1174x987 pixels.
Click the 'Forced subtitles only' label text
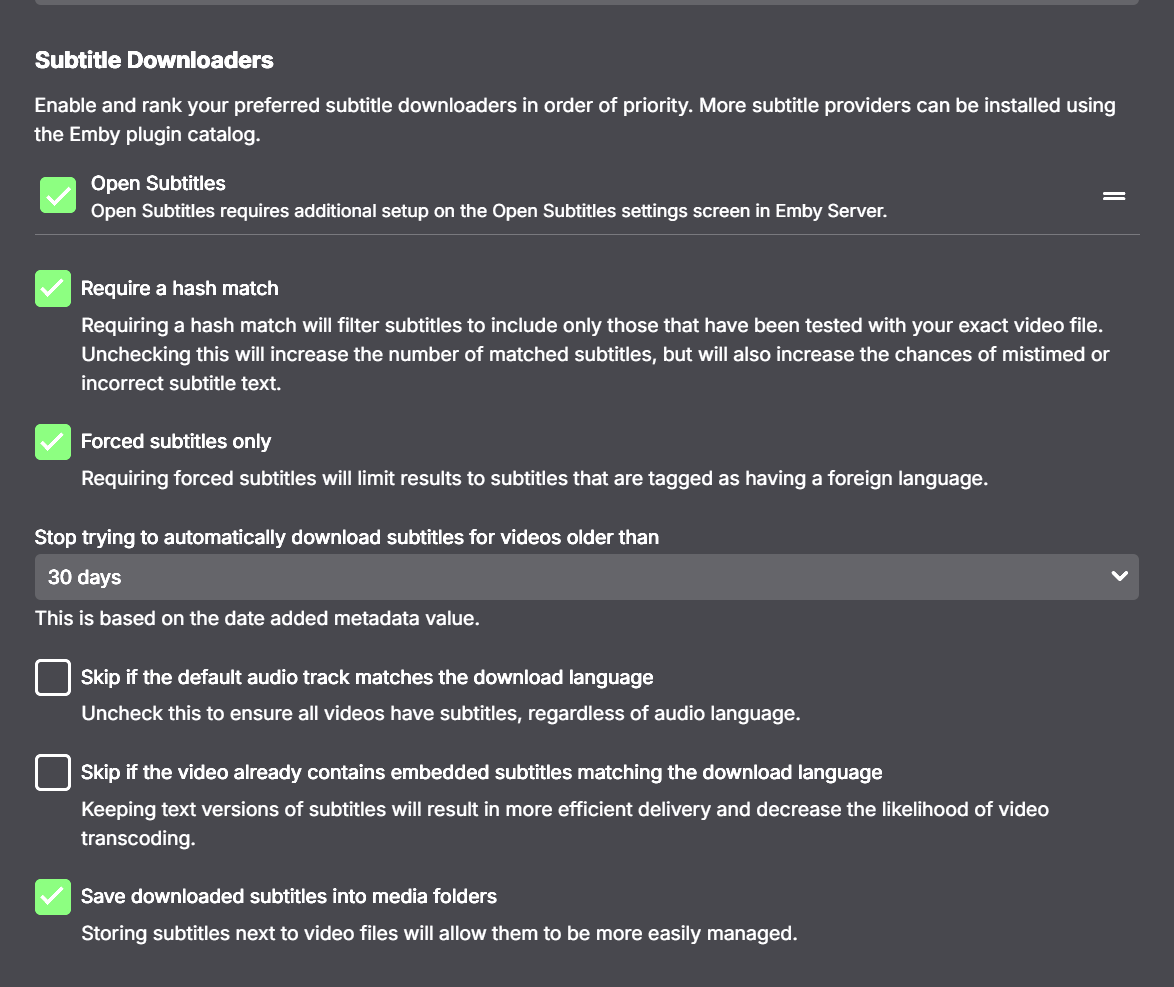(x=176, y=442)
